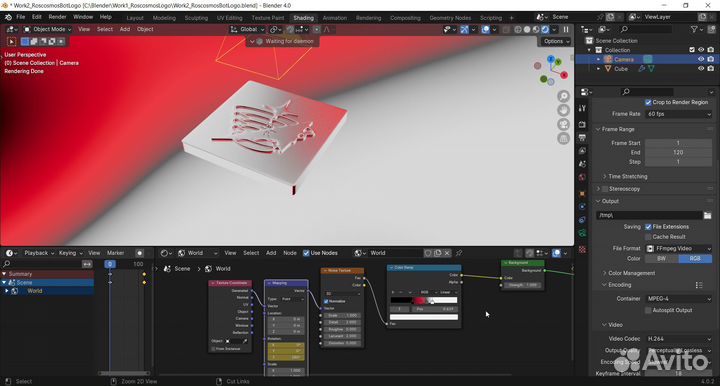720x386 pixels.
Task: Pause the viewport render preview
Action: click(x=566, y=29)
